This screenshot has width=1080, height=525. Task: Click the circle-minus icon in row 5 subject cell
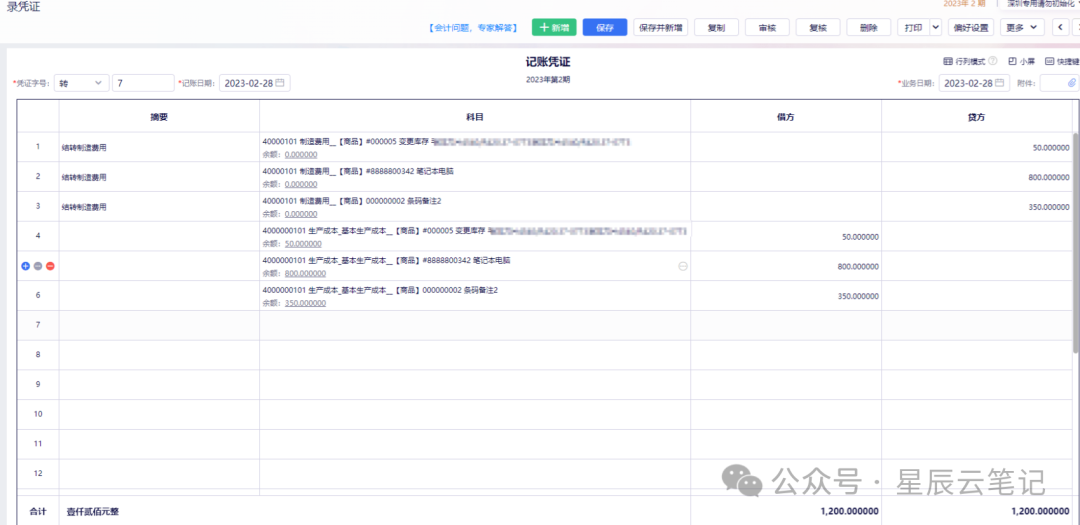(x=683, y=266)
